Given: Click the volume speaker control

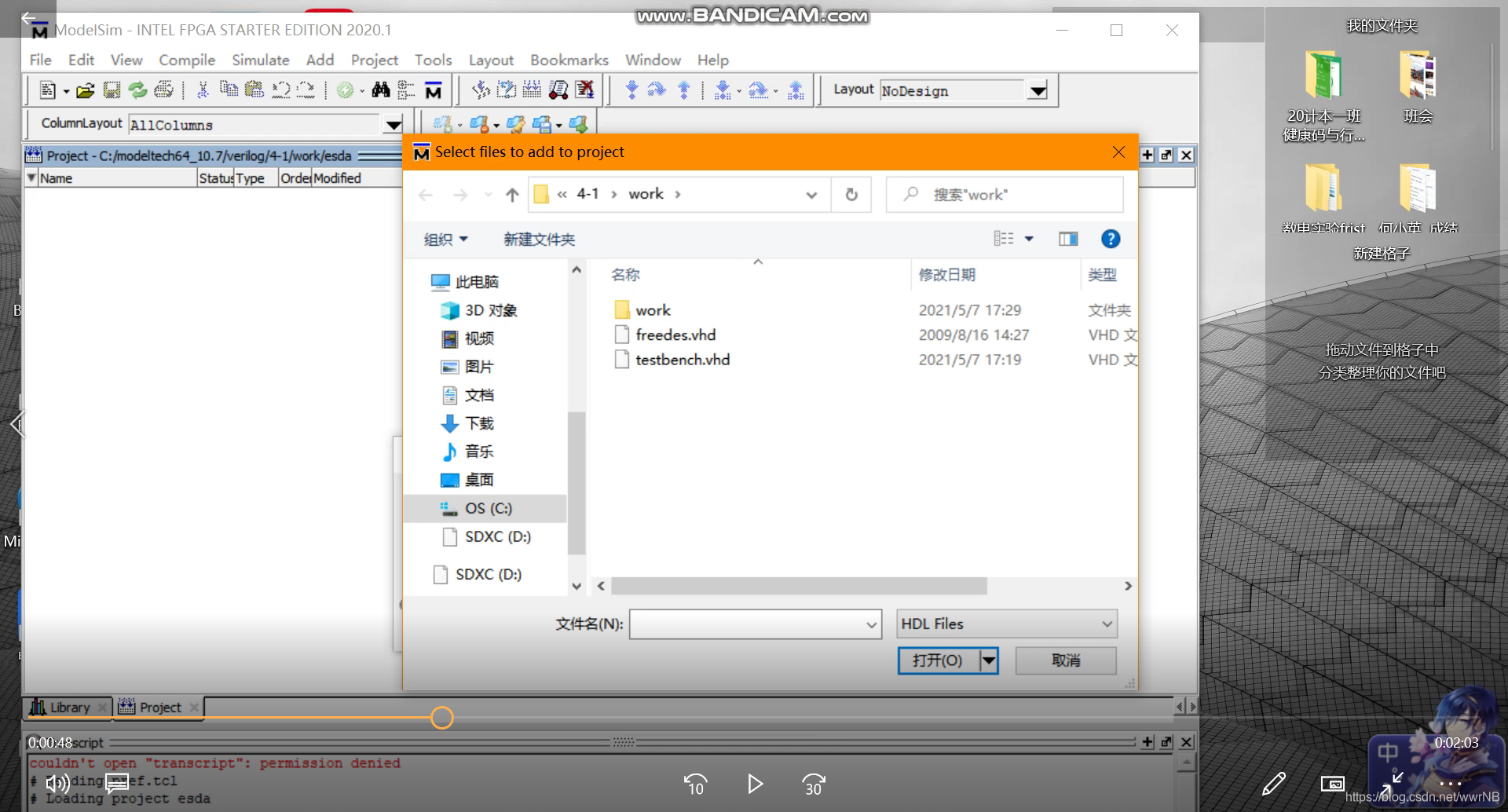Looking at the screenshot, I should (57, 784).
